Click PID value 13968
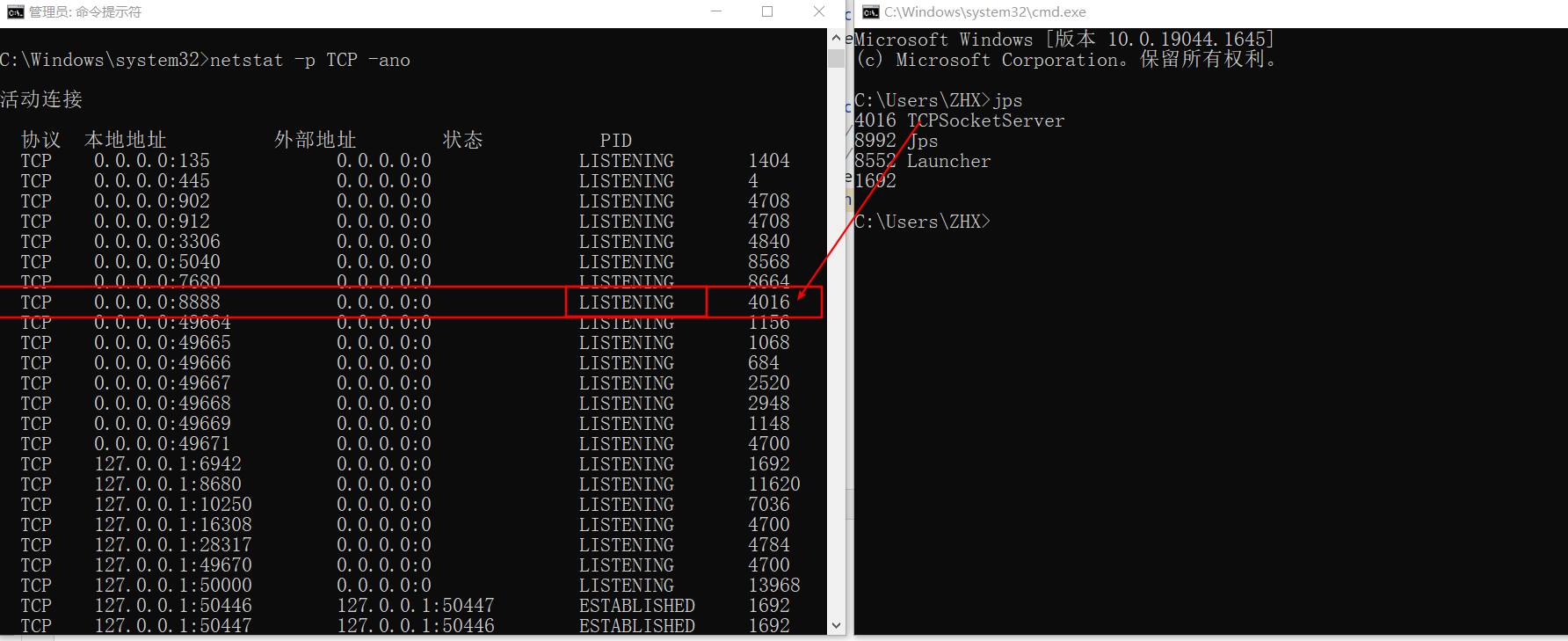The height and width of the screenshot is (641, 1568). (x=774, y=586)
